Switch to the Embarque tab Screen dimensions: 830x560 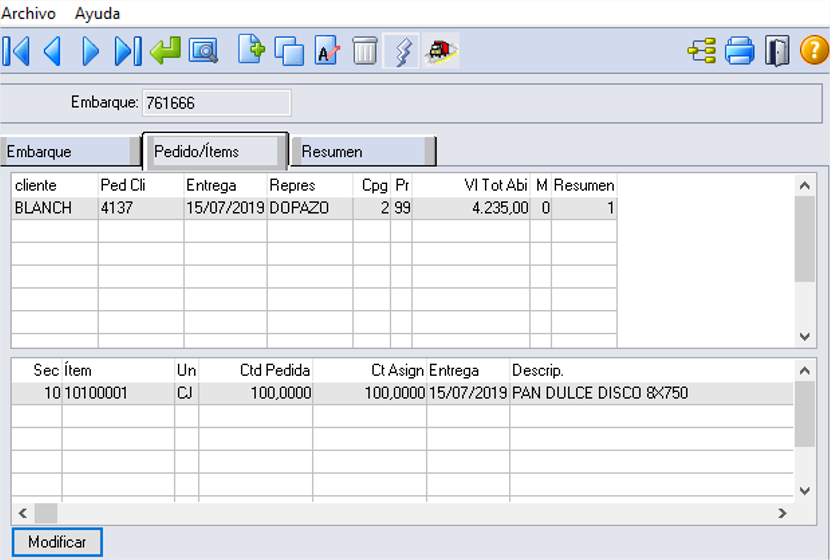pyautogui.click(x=69, y=151)
